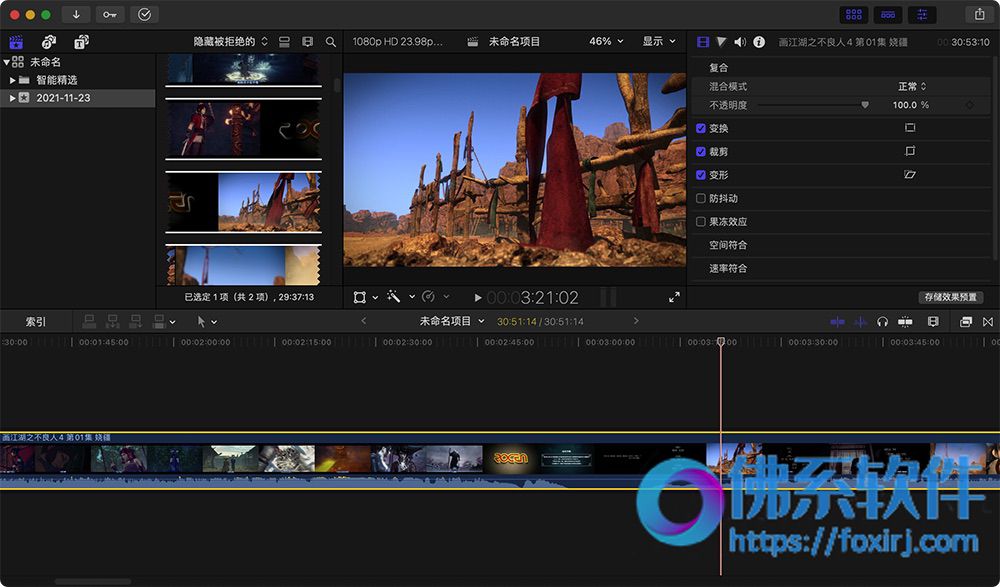Select the 2021-11-23 event row
1000x587 pixels.
click(78, 98)
